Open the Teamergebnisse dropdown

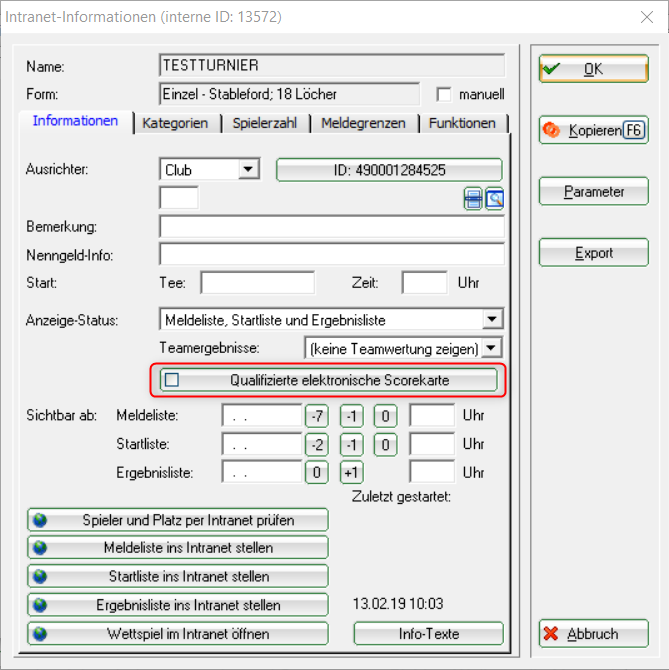pos(491,348)
